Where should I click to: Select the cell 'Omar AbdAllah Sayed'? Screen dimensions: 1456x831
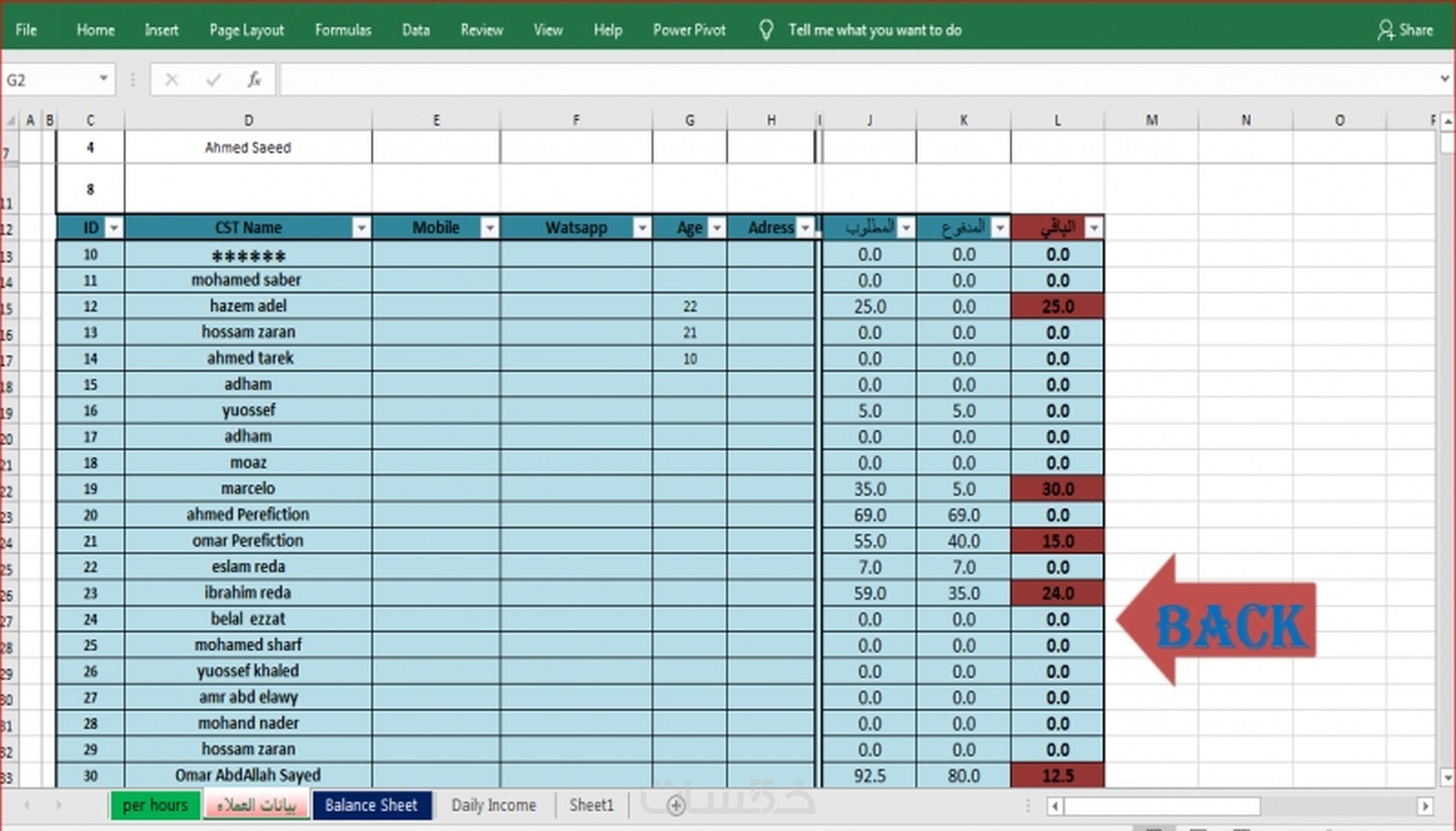tap(248, 775)
